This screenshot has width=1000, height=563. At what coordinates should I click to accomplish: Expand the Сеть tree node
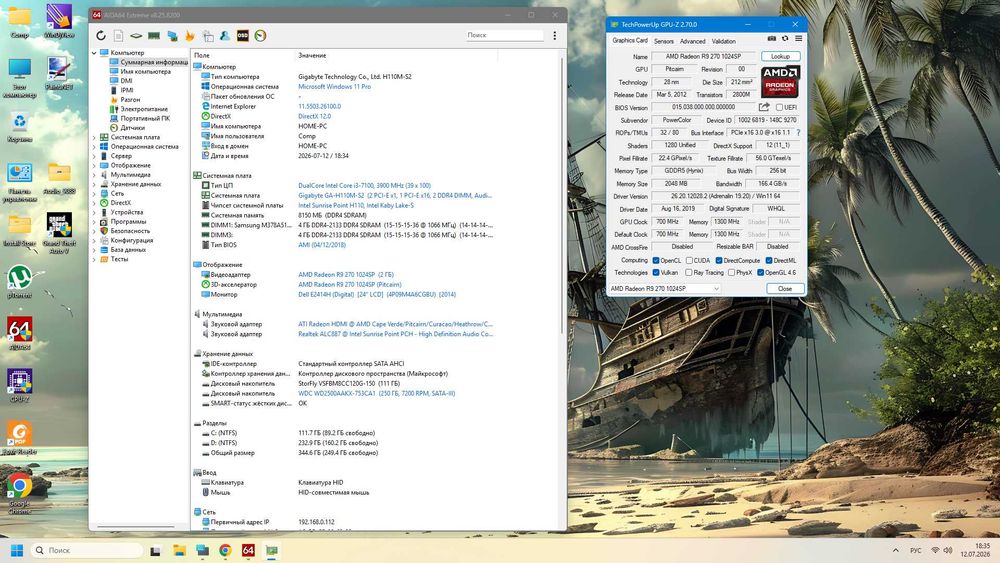tap(94, 193)
